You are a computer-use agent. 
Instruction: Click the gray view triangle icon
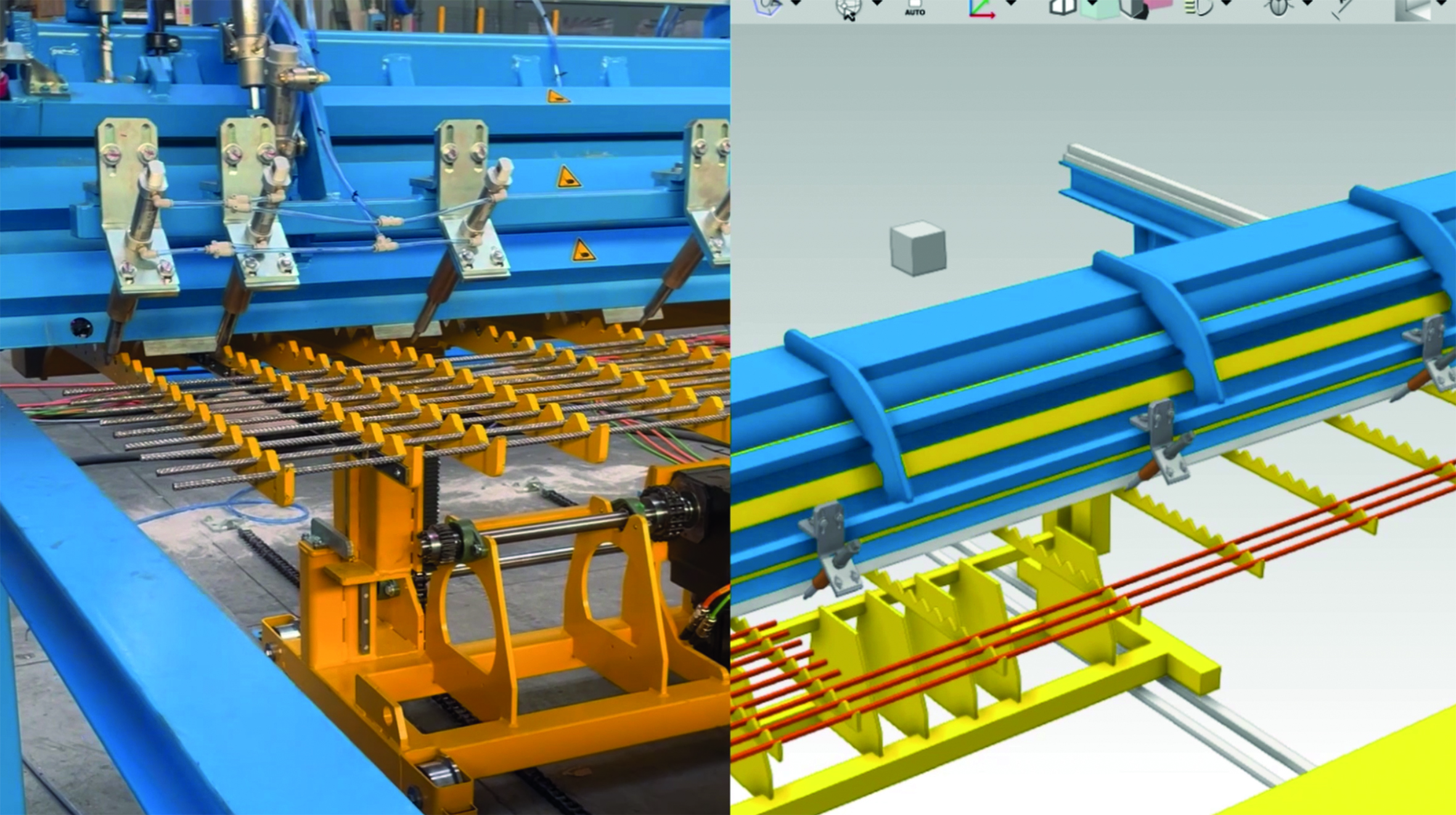click(1412, 10)
